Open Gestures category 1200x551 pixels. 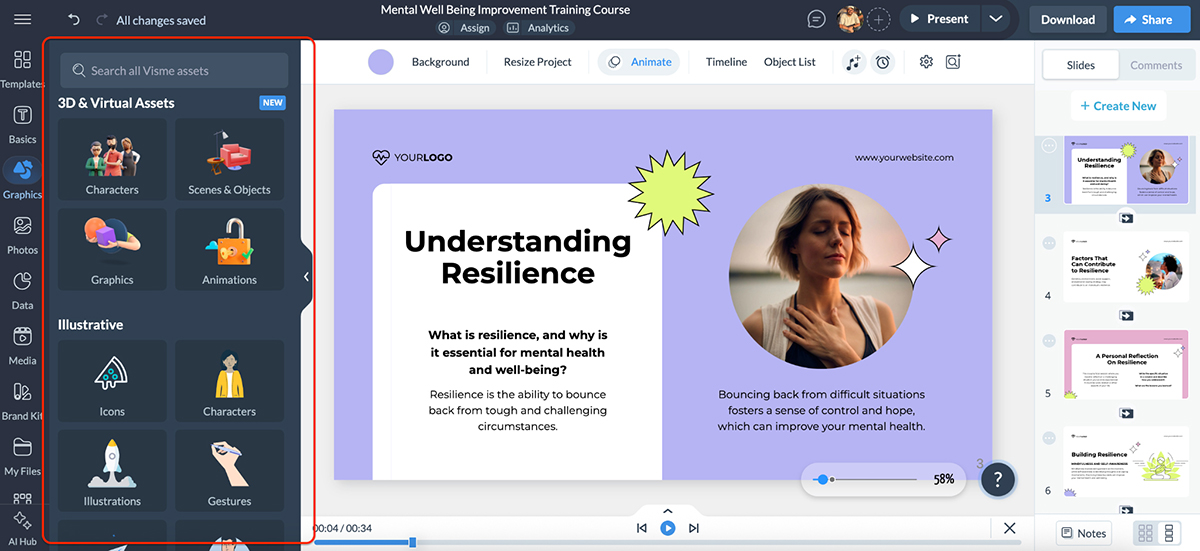click(x=229, y=471)
